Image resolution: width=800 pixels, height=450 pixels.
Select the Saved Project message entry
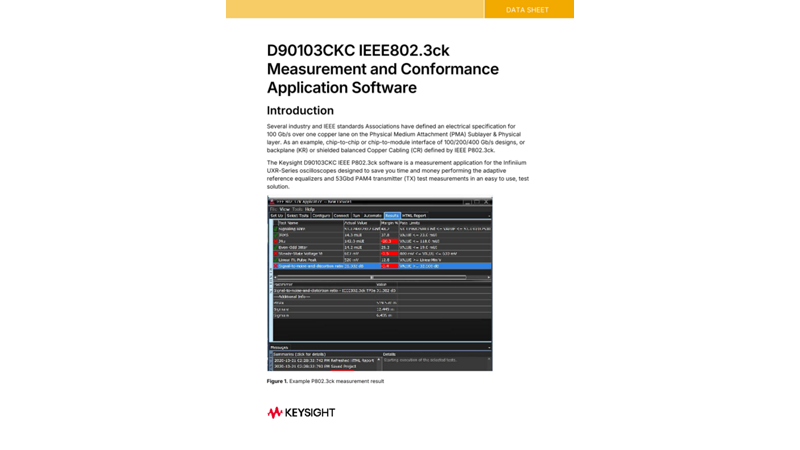[315, 366]
